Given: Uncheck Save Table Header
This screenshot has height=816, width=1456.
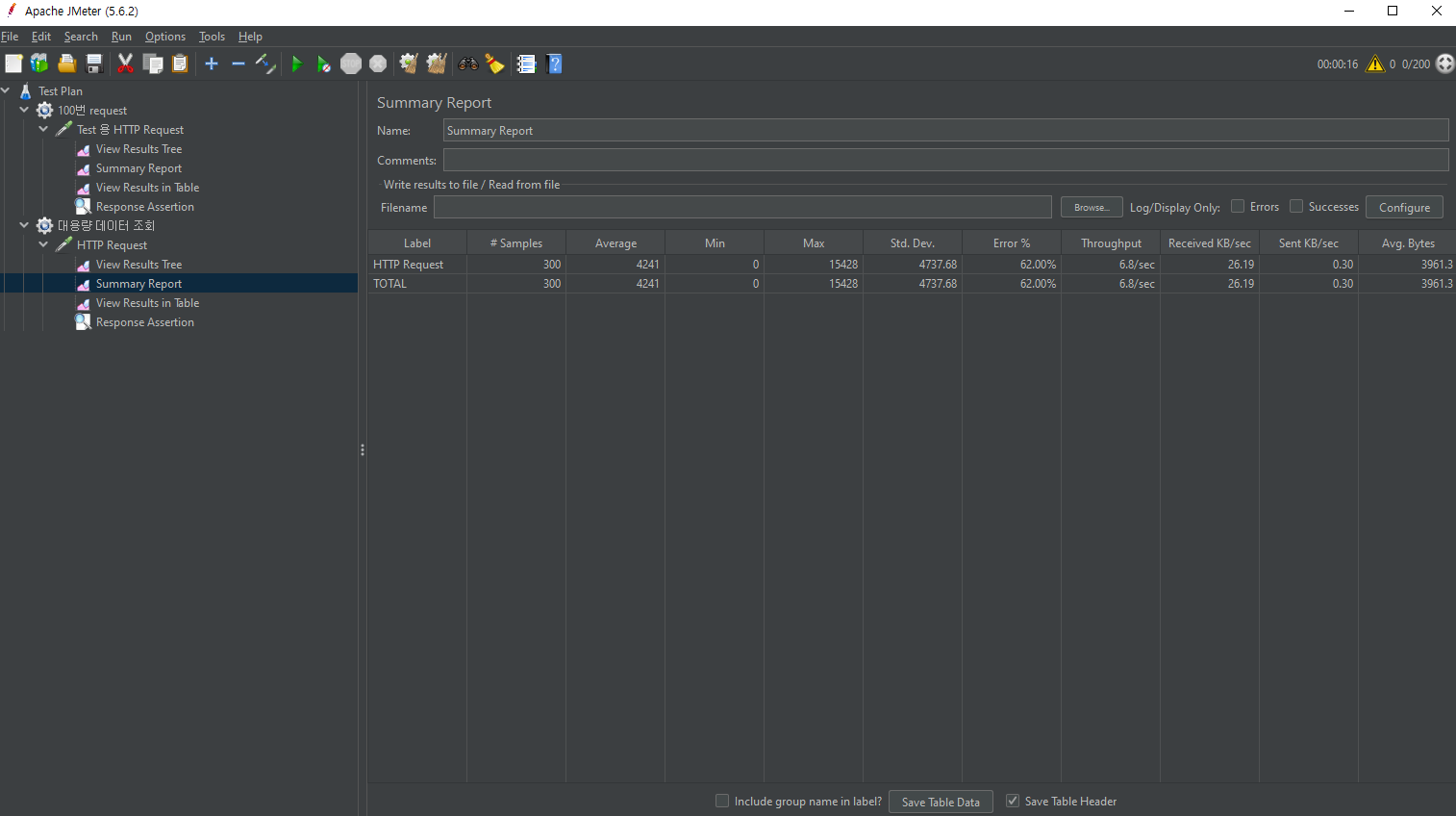Looking at the screenshot, I should [1013, 801].
